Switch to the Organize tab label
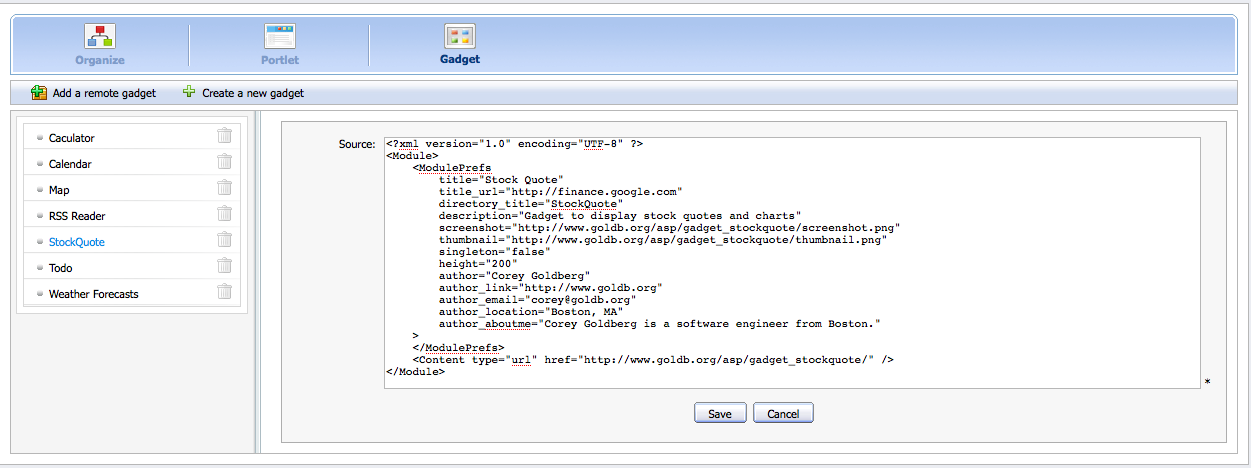The width and height of the screenshot is (1251, 468). click(99, 60)
